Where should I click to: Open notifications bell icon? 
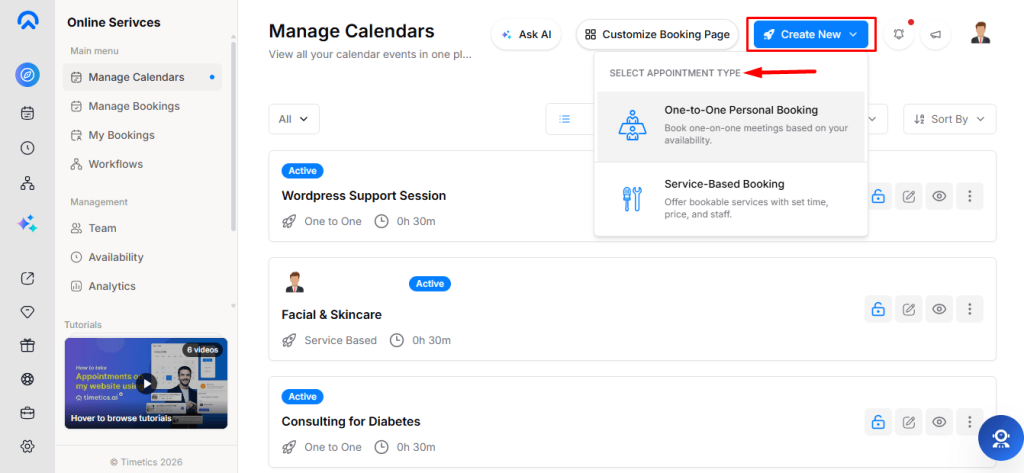(x=899, y=35)
